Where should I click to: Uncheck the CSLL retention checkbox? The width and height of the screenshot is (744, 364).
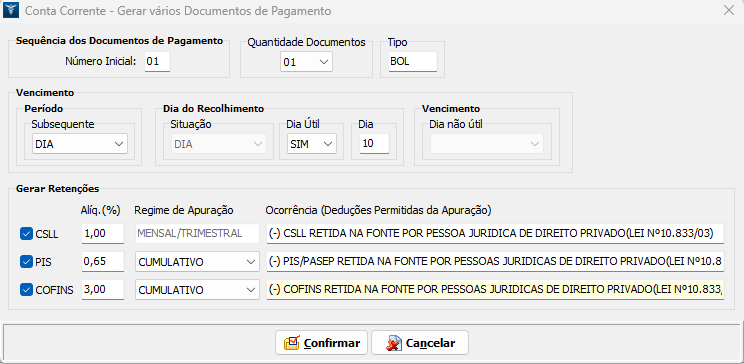pos(26,233)
